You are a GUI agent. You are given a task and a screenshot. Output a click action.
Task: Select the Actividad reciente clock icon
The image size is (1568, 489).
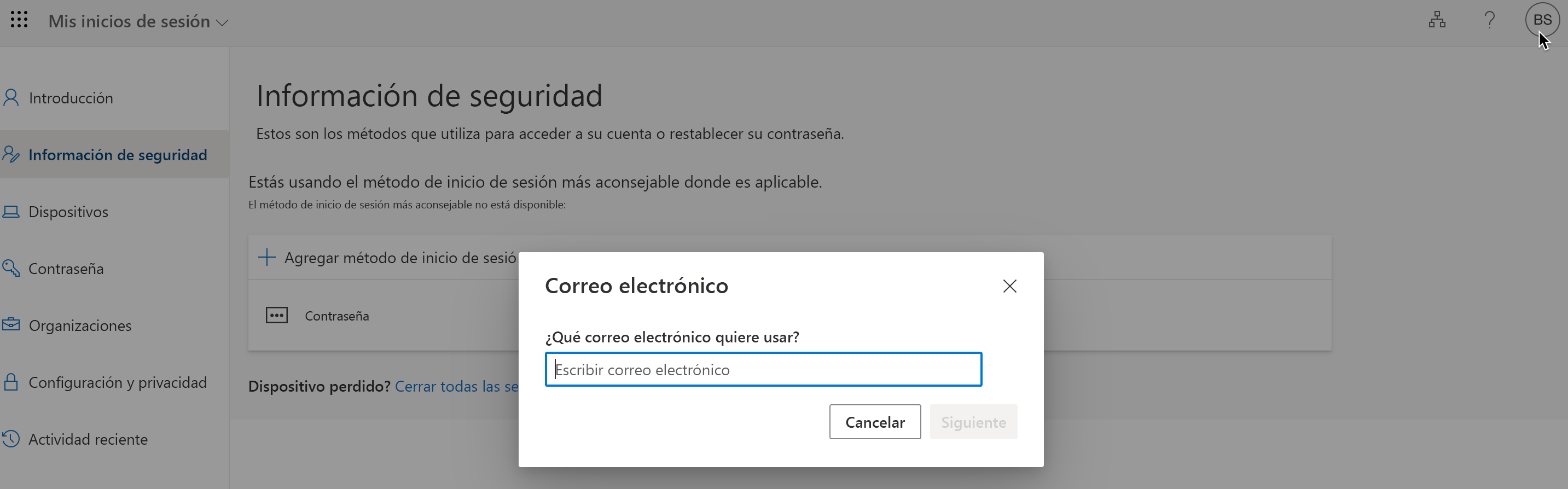tap(11, 439)
